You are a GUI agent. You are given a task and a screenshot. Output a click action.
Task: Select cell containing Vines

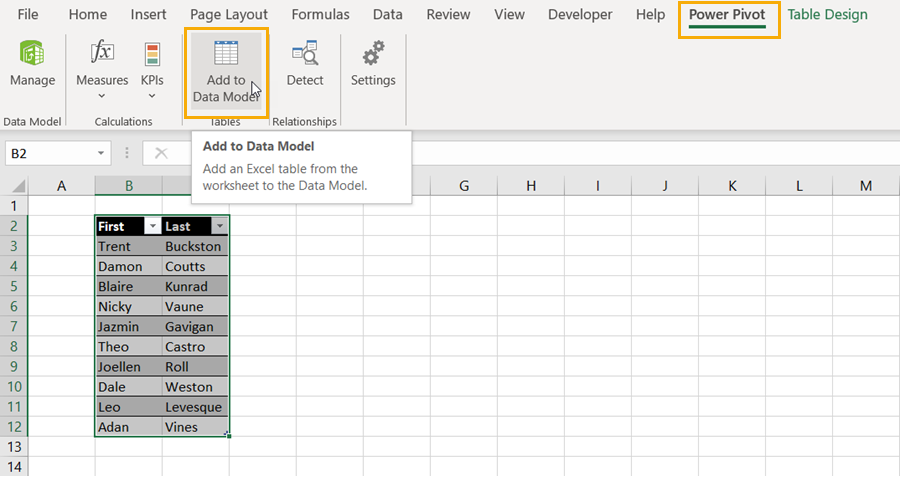click(196, 427)
